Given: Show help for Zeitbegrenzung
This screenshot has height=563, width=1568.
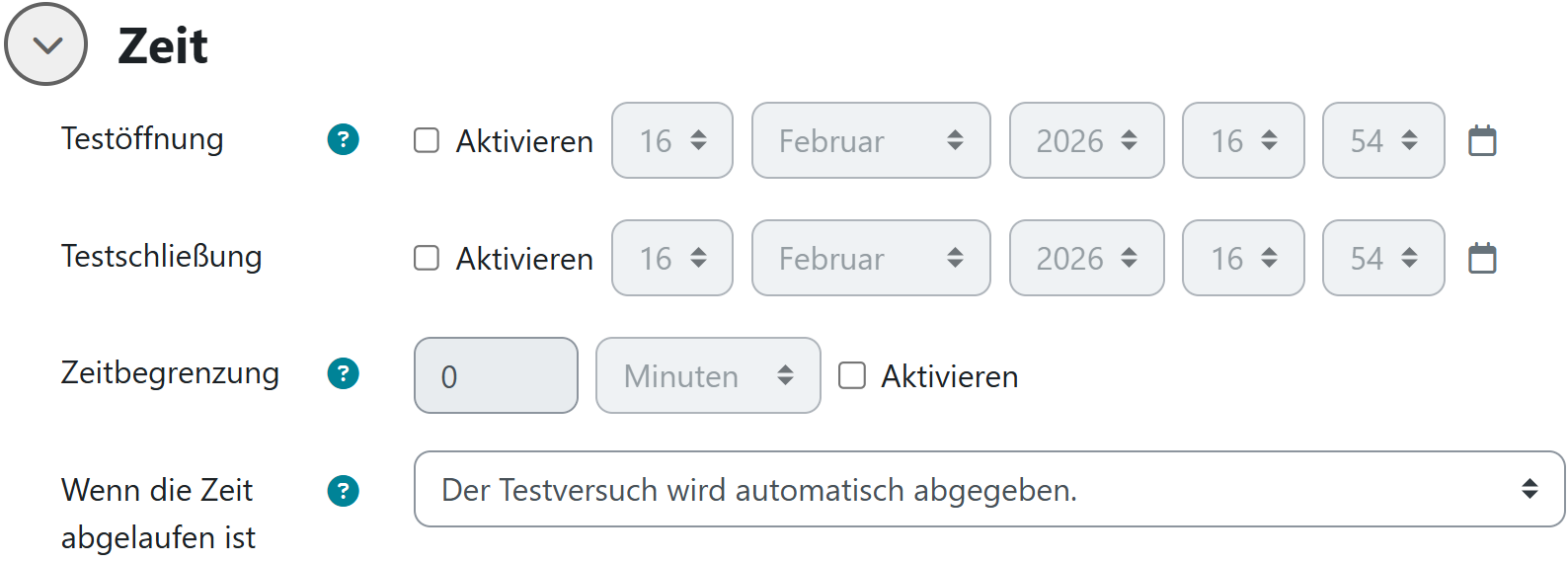Looking at the screenshot, I should coord(343,373).
